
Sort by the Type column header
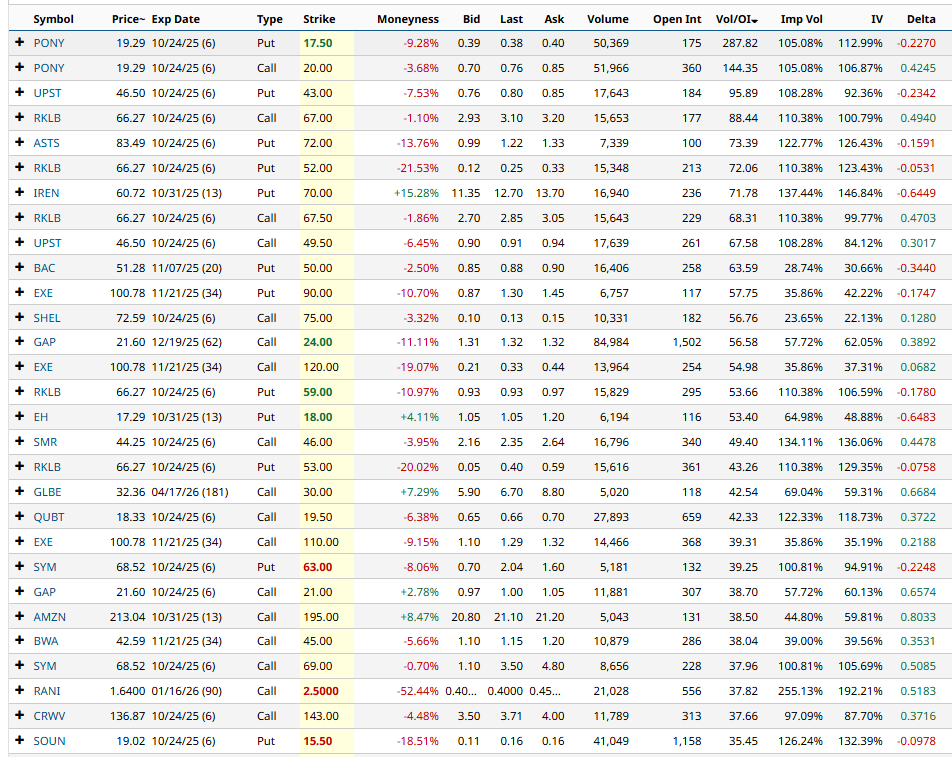click(270, 19)
